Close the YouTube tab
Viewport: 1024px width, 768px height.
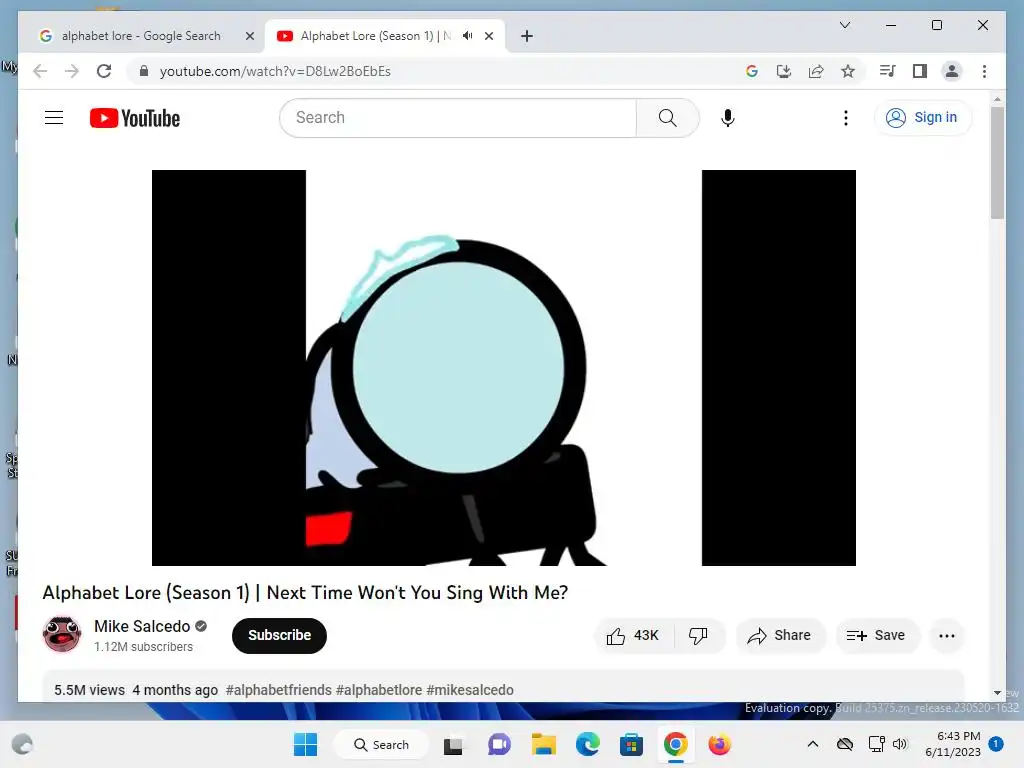pyautogui.click(x=488, y=36)
